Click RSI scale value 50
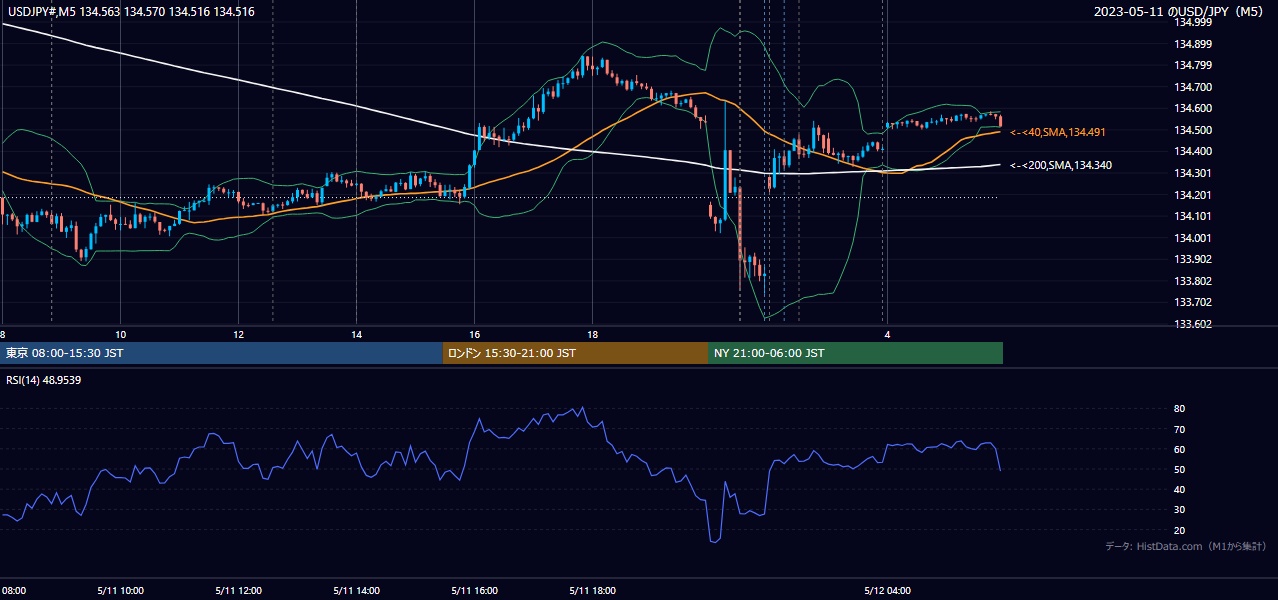 (1179, 469)
